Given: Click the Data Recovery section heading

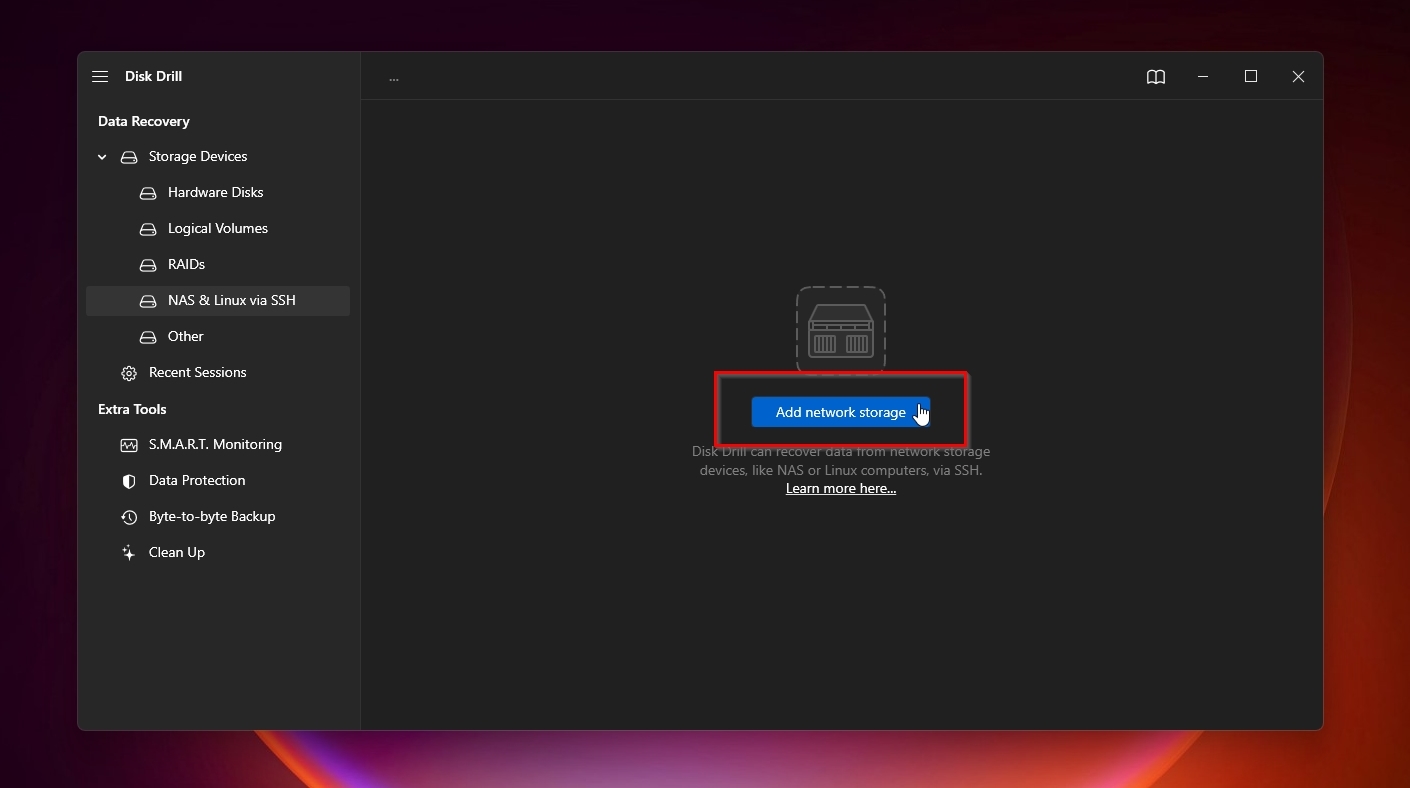Looking at the screenshot, I should point(144,121).
